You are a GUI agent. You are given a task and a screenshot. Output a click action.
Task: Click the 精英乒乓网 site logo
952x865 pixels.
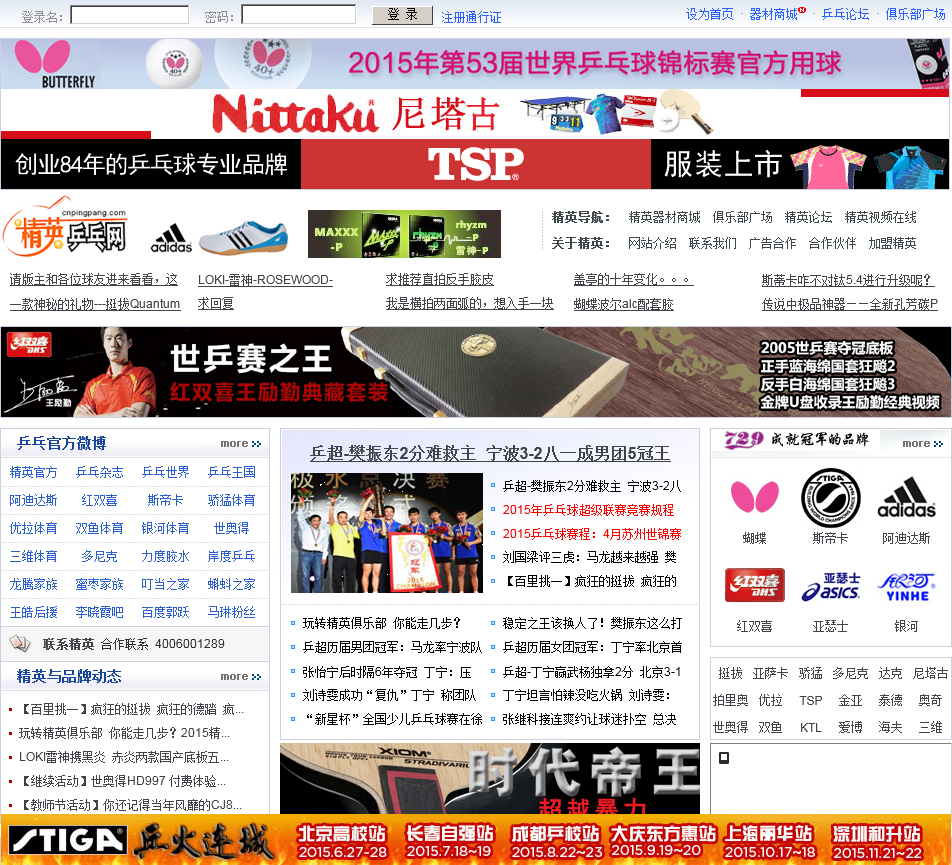click(x=65, y=229)
